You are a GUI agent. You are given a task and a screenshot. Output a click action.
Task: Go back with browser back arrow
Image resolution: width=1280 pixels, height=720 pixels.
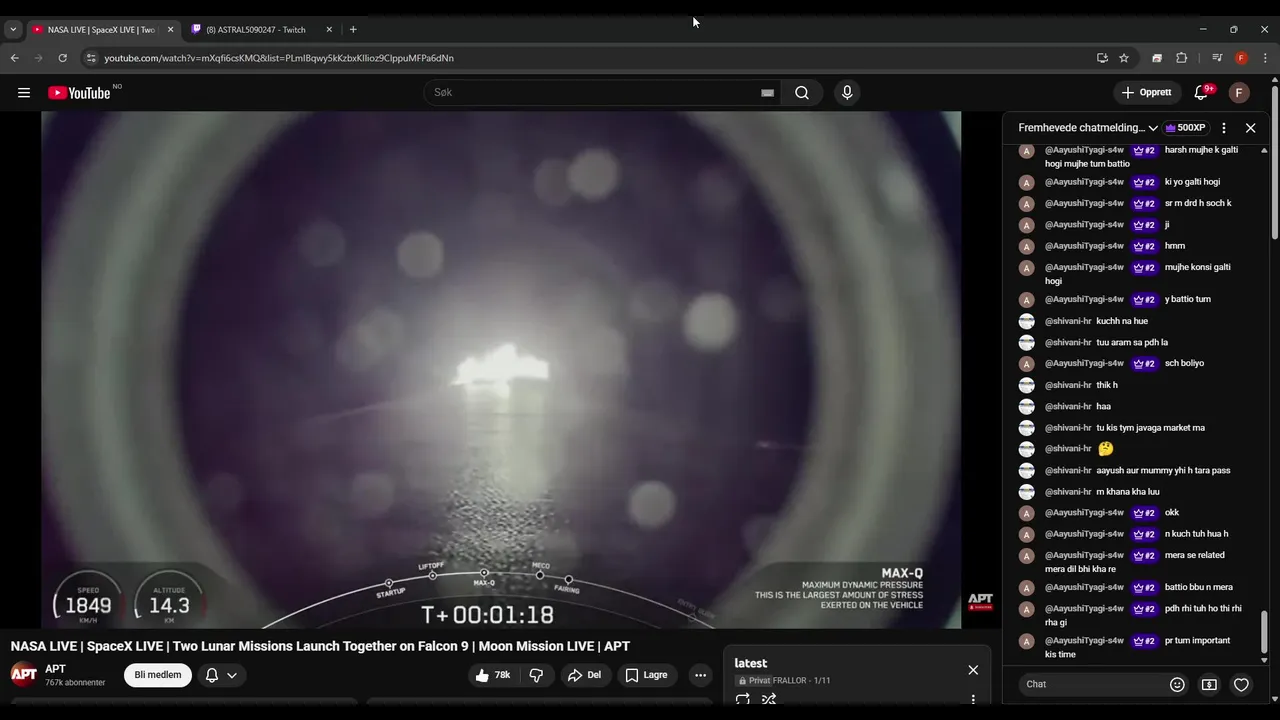[15, 58]
